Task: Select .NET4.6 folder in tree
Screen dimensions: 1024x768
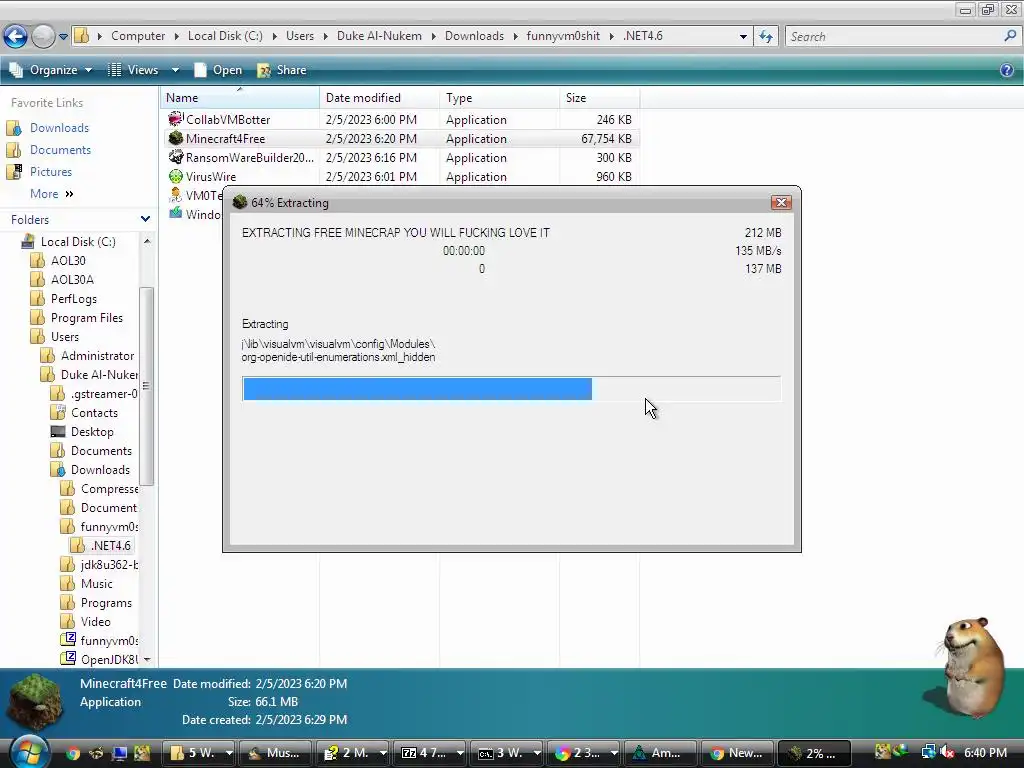Action: coord(110,545)
